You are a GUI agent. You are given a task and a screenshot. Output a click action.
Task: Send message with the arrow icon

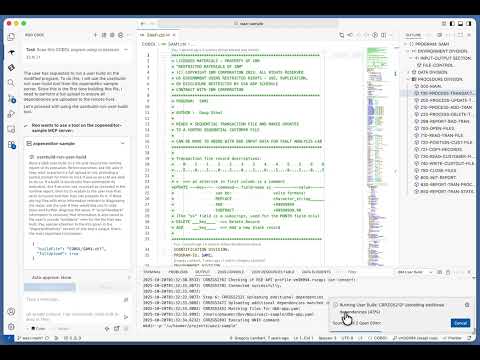126,317
